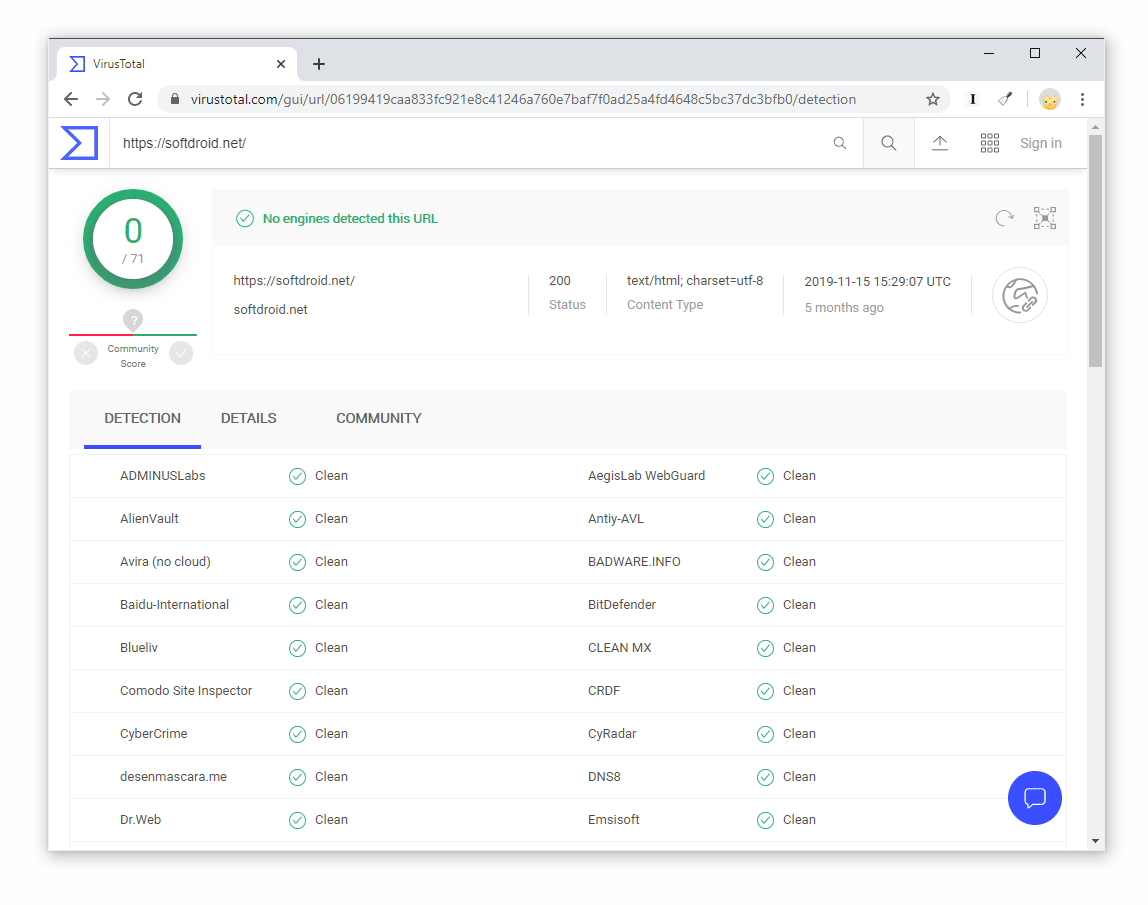Vote harmless with check community button
The height and width of the screenshot is (905, 1148).
181,354
